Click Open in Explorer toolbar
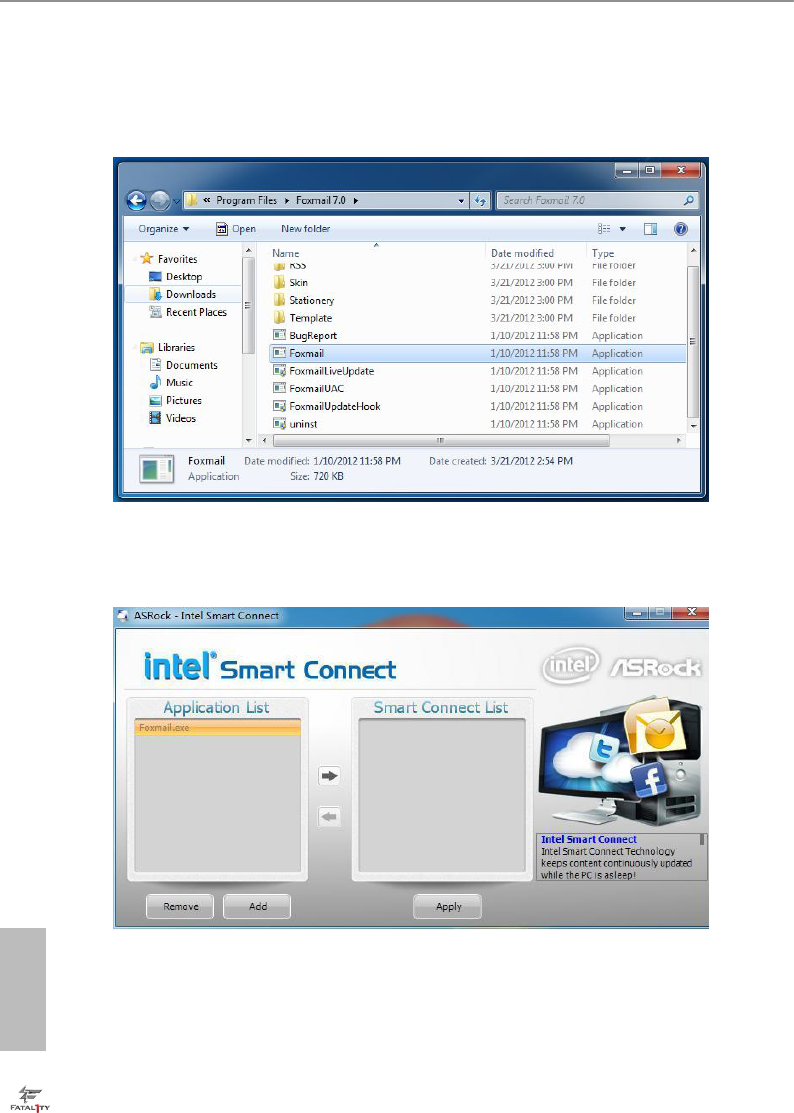The width and height of the screenshot is (794, 1113). [236, 229]
